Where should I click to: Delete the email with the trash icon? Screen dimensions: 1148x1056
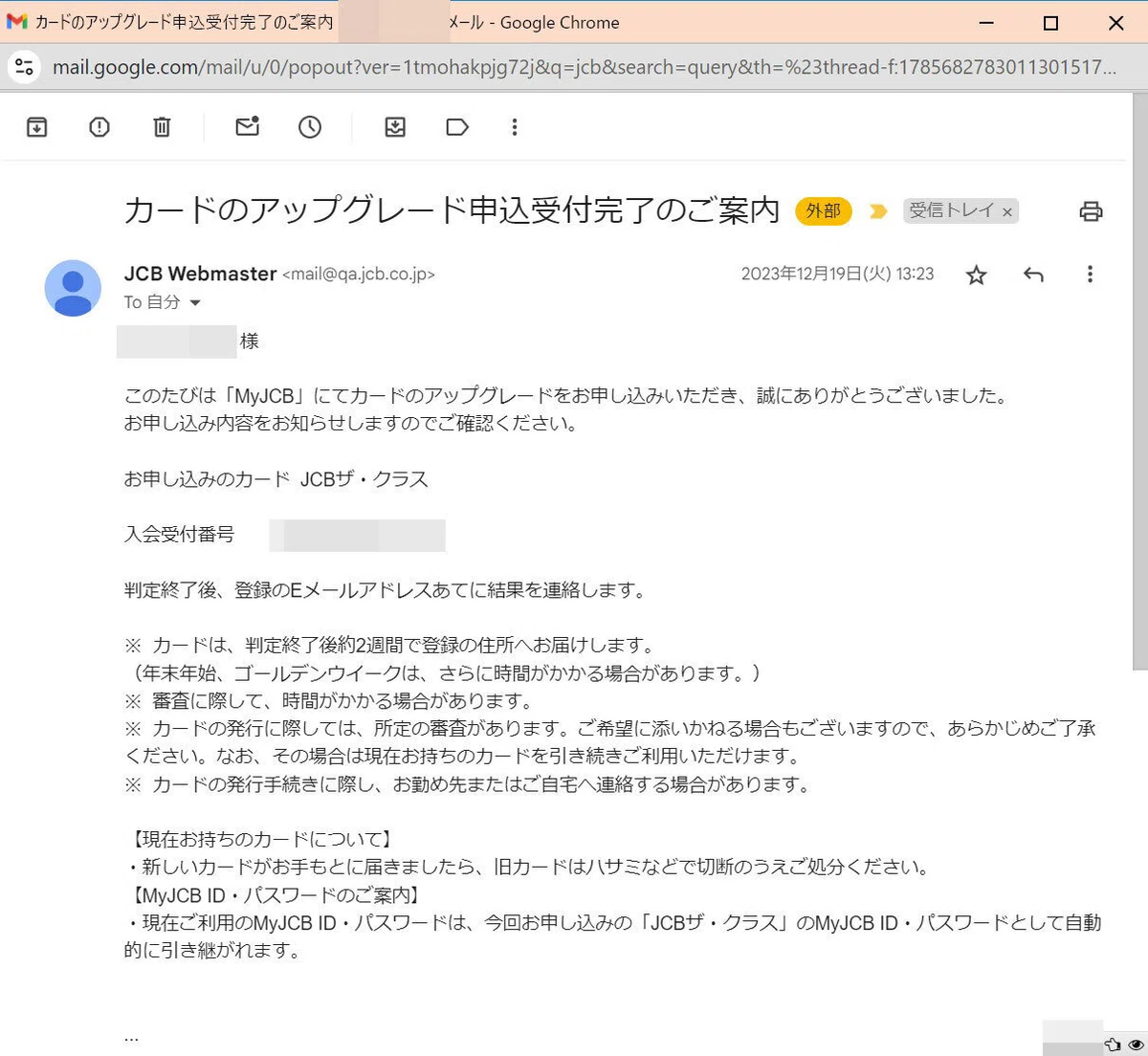[x=162, y=127]
